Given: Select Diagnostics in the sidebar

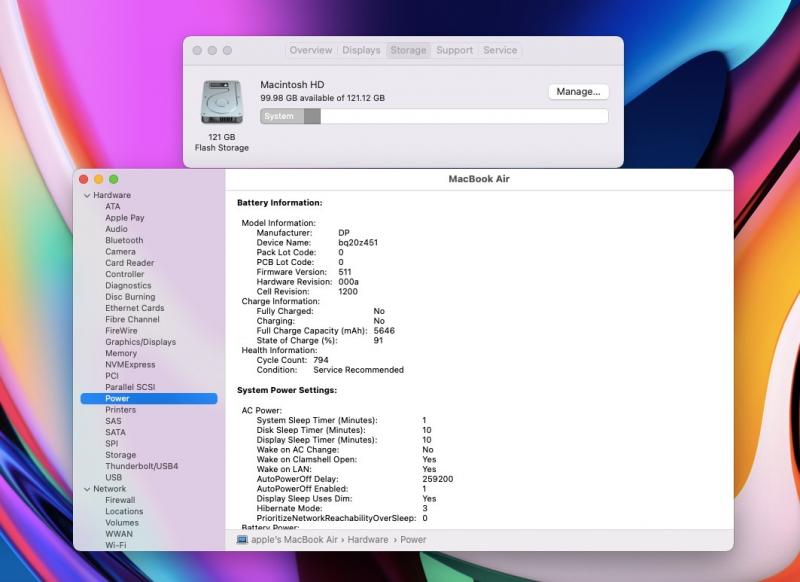Looking at the screenshot, I should 128,286.
